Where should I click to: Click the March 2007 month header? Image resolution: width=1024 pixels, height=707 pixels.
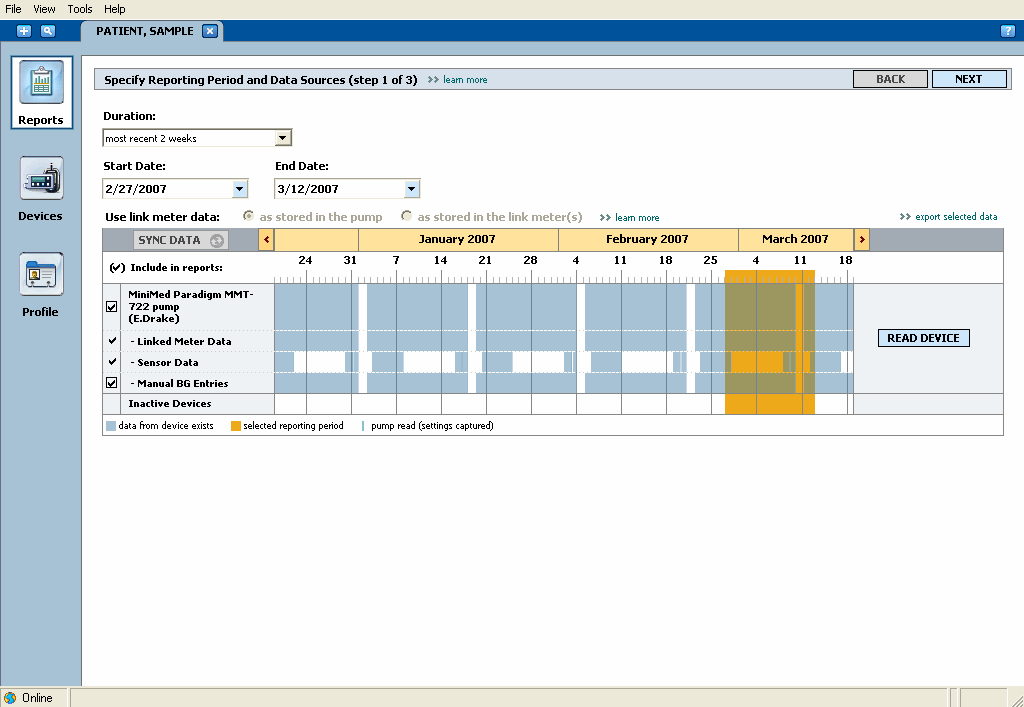tap(795, 240)
